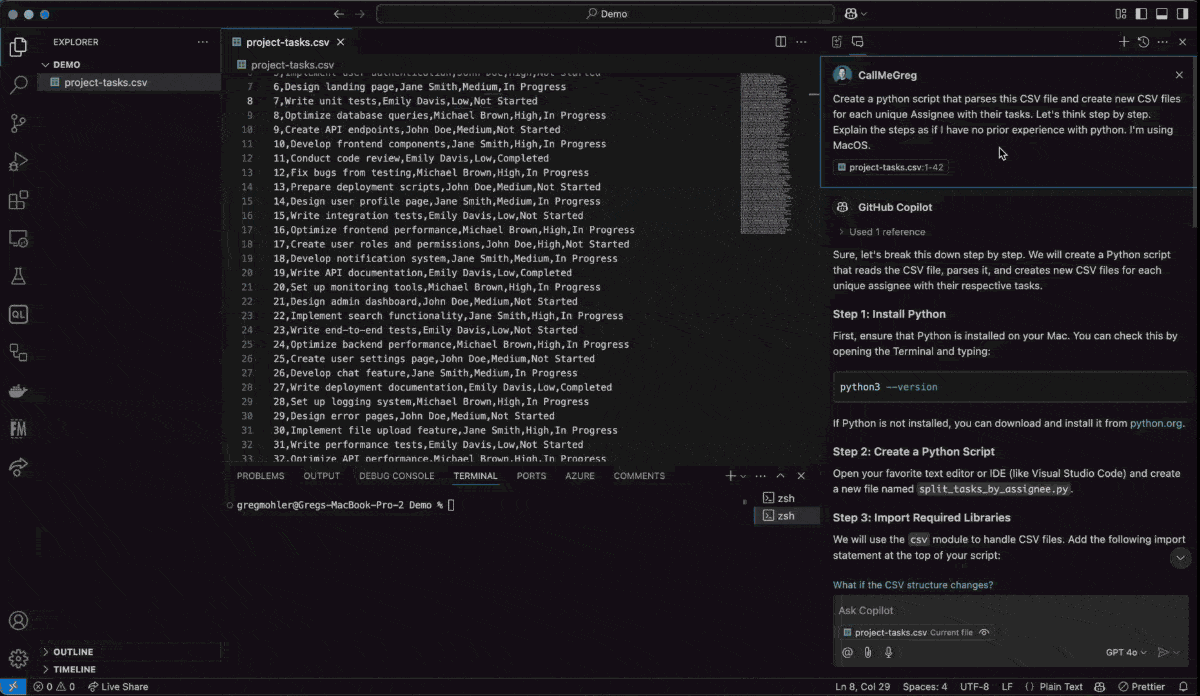Open the CodeQL view in activity bar
The image size is (1200, 696).
18,314
